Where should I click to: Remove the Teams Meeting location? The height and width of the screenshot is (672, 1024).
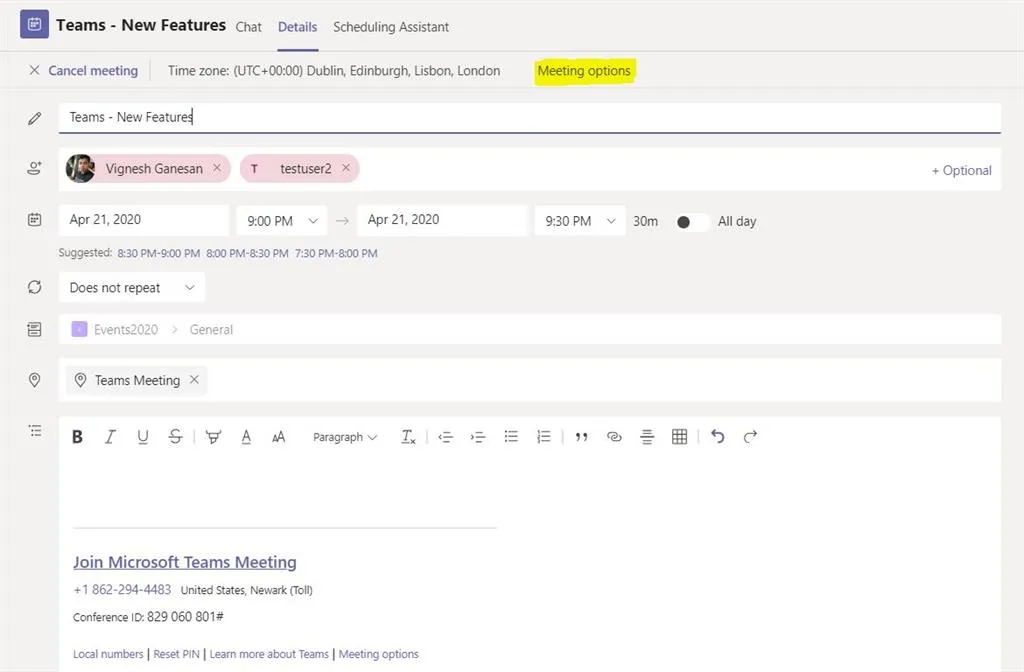click(194, 379)
